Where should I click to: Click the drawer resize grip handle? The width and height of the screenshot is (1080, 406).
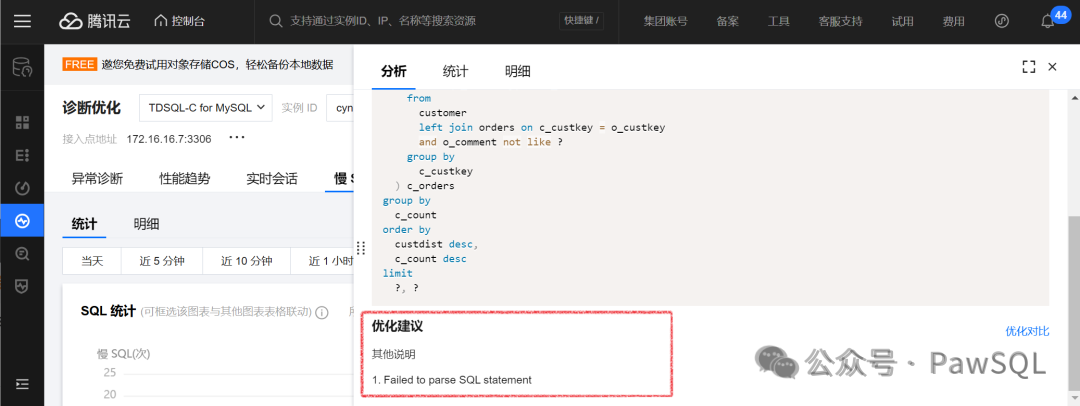point(360,248)
